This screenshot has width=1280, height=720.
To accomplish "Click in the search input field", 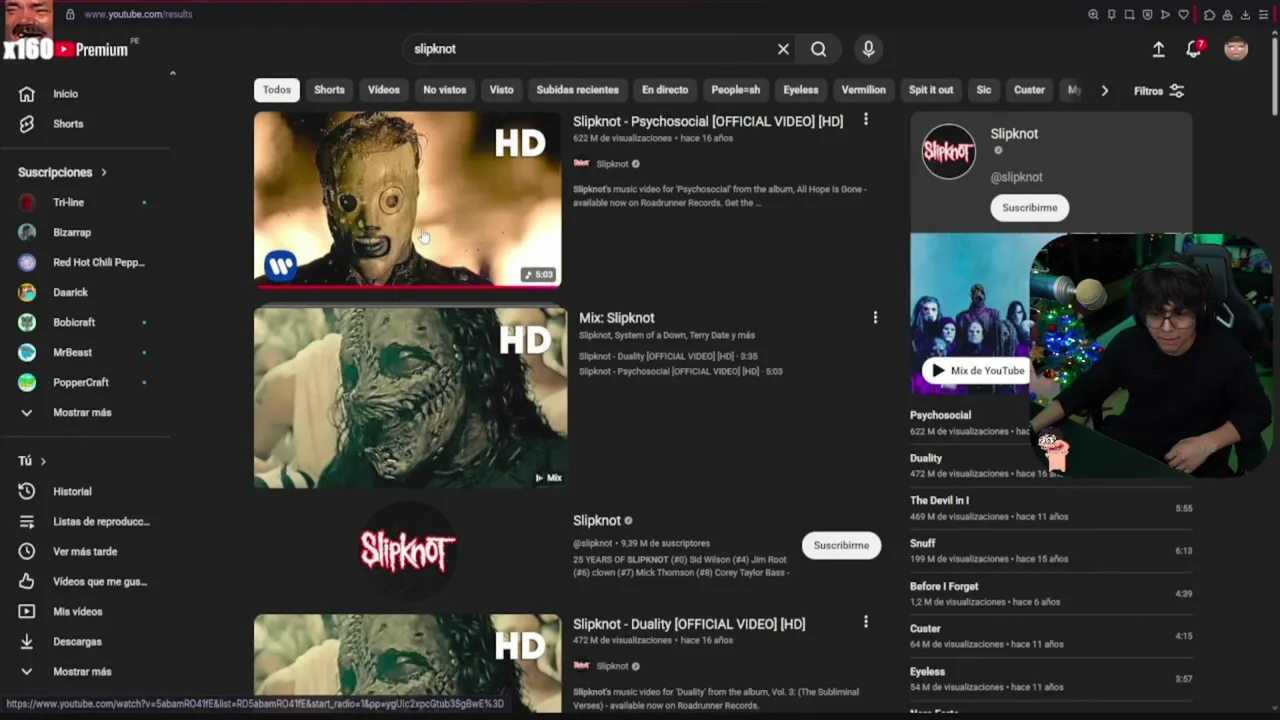I will 590,49.
